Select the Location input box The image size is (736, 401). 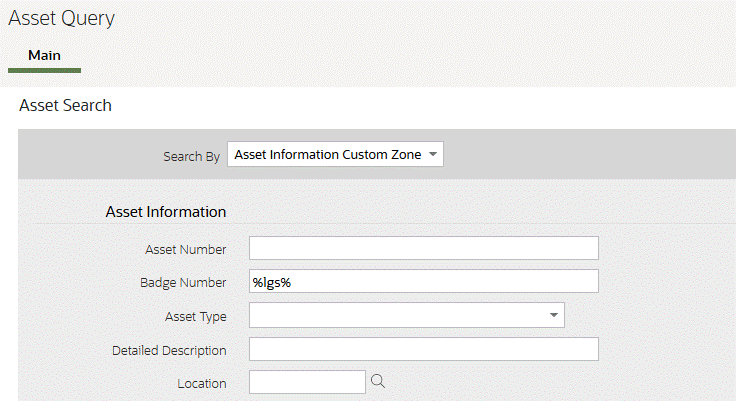(307, 382)
